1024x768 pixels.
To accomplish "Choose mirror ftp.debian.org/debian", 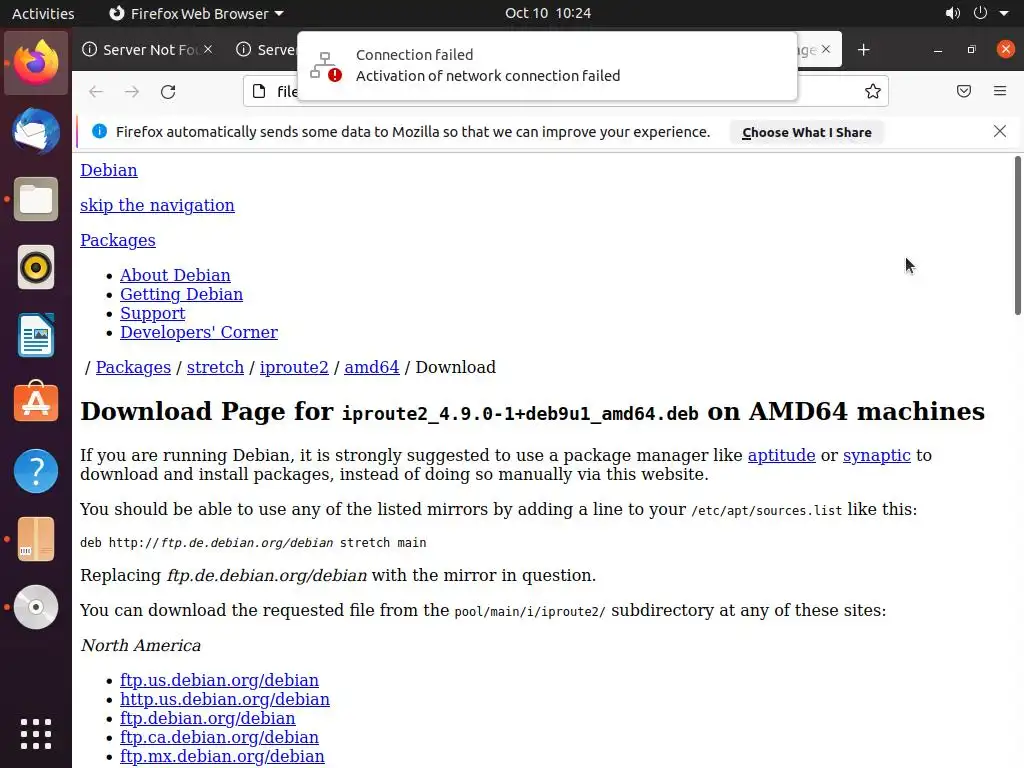I will pyautogui.click(x=208, y=718).
